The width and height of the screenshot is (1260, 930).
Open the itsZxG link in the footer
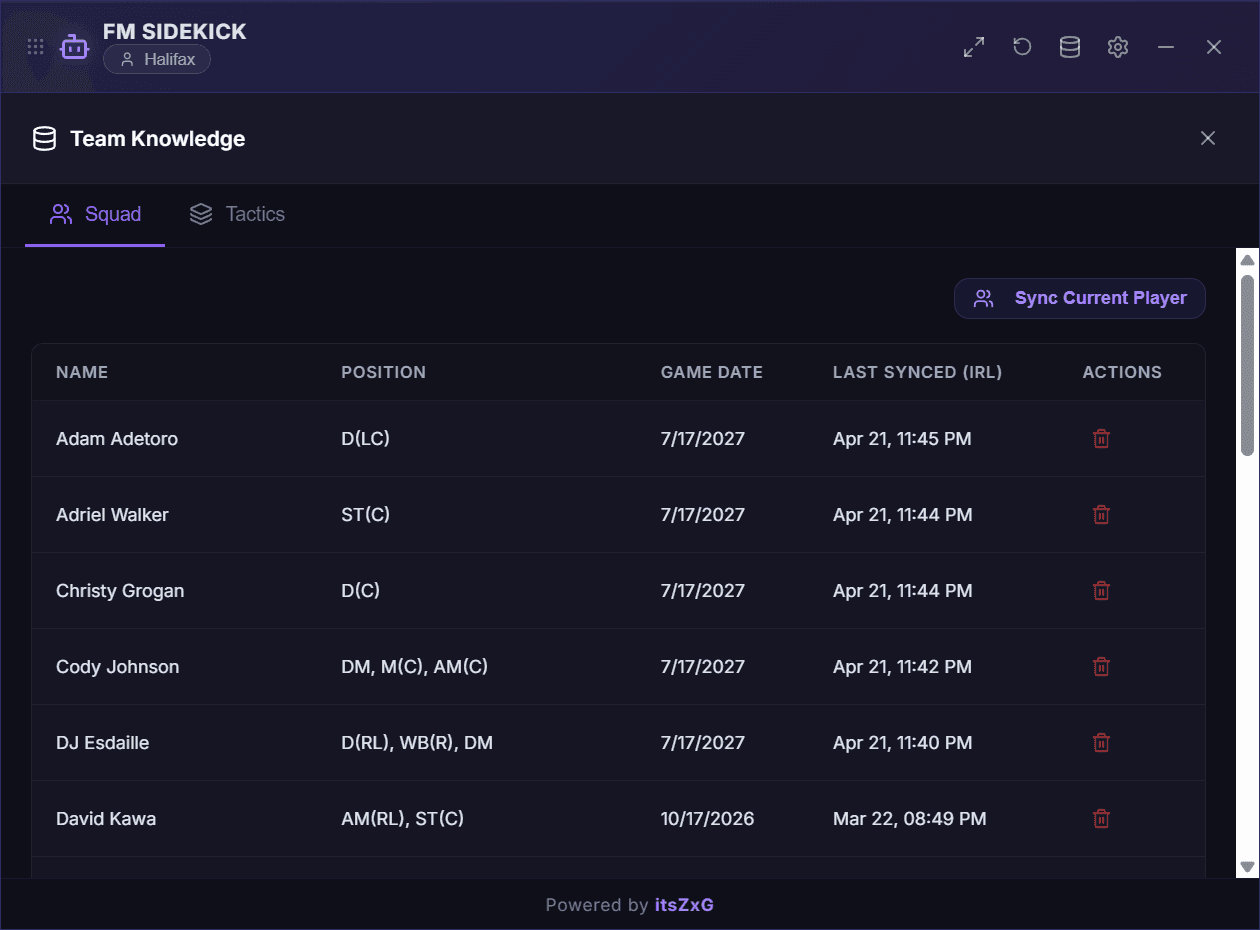click(x=684, y=905)
